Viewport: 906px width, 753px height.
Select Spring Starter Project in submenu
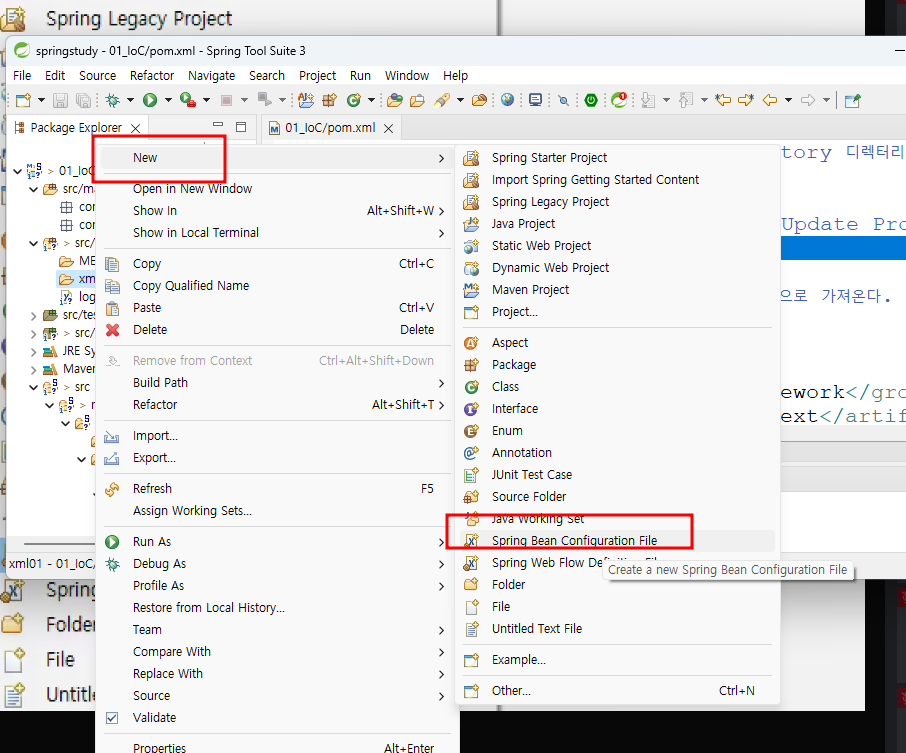(x=615, y=158)
